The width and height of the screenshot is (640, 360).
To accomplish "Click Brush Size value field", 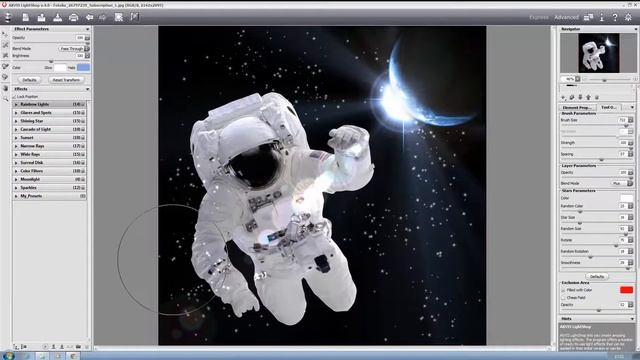I will click(x=623, y=120).
